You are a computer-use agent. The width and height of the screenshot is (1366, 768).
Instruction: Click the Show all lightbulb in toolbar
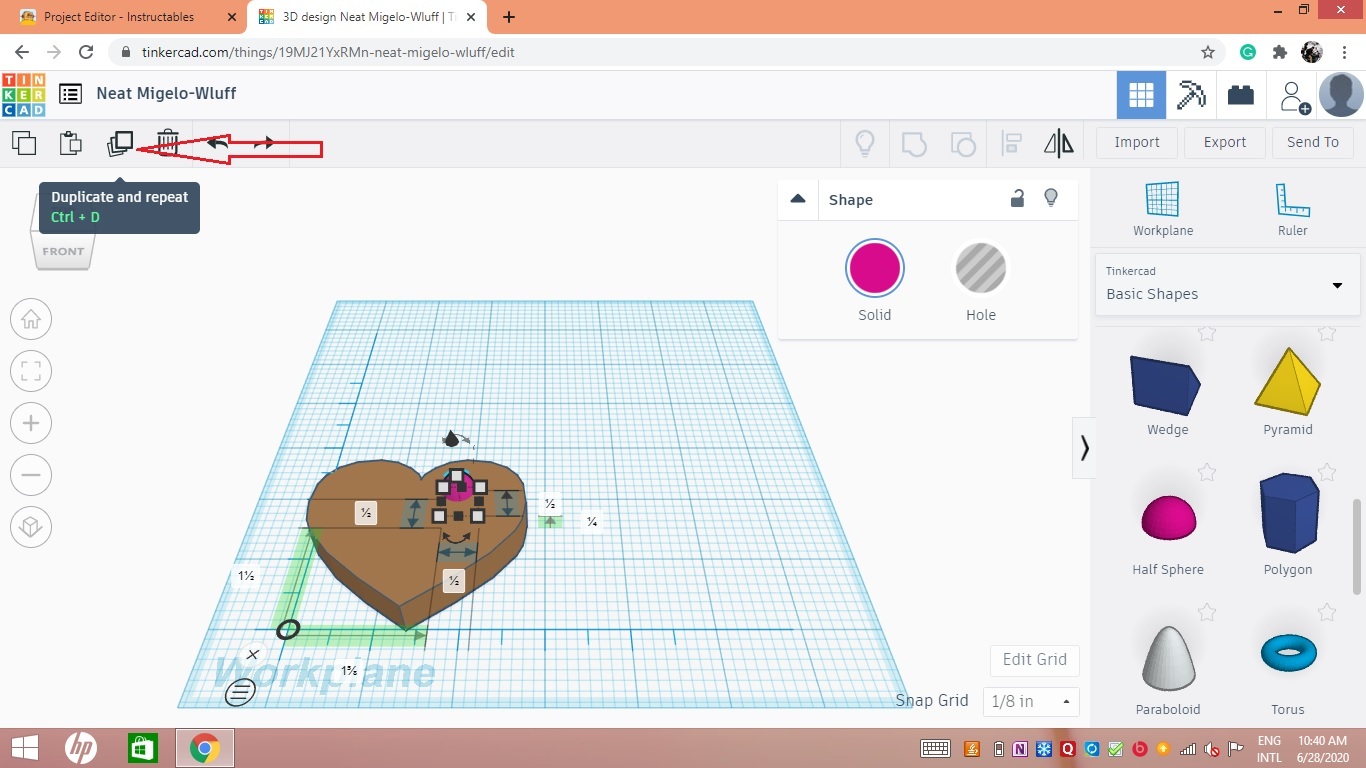[865, 143]
